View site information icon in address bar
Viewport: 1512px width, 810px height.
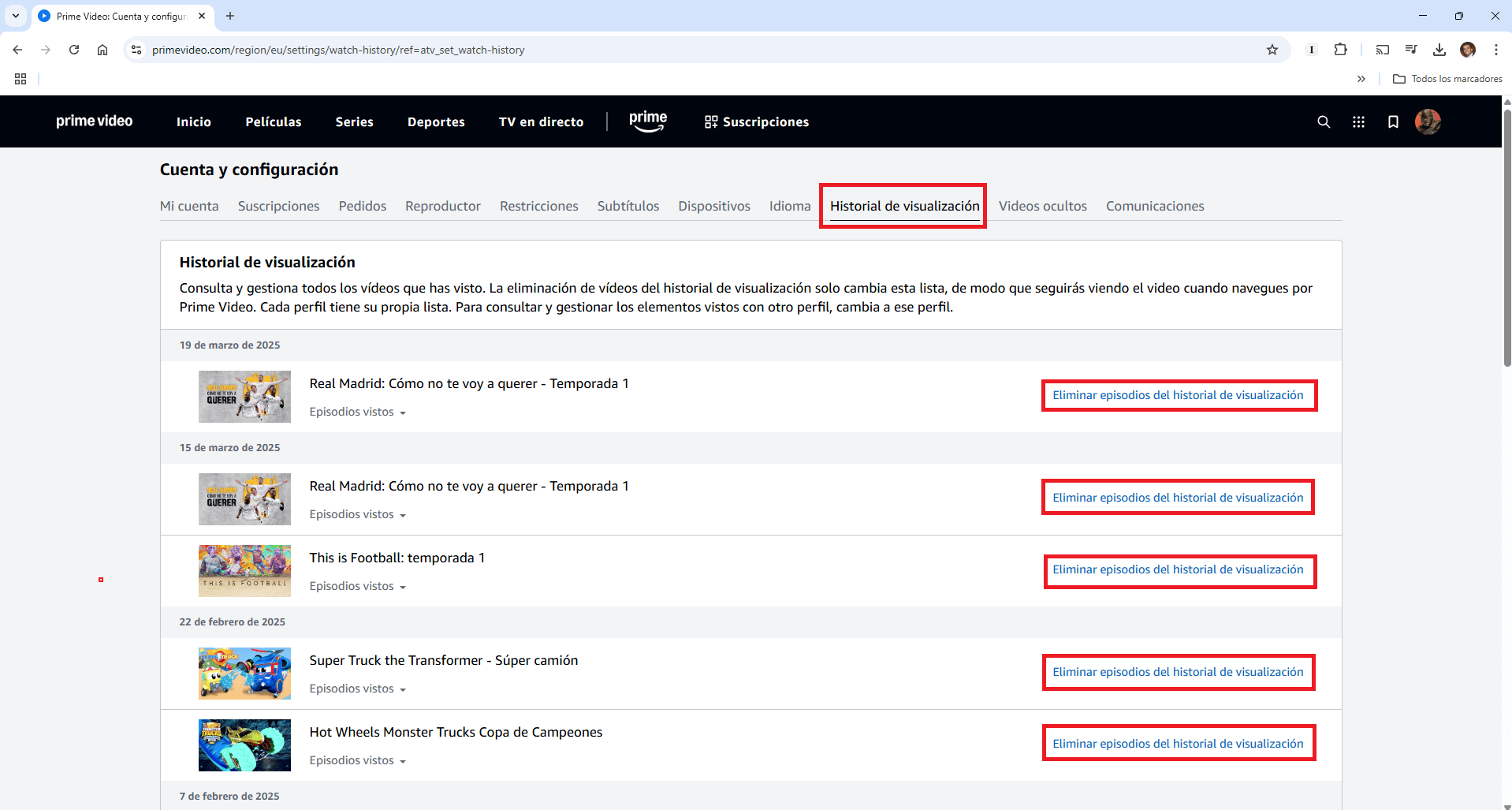pos(136,50)
